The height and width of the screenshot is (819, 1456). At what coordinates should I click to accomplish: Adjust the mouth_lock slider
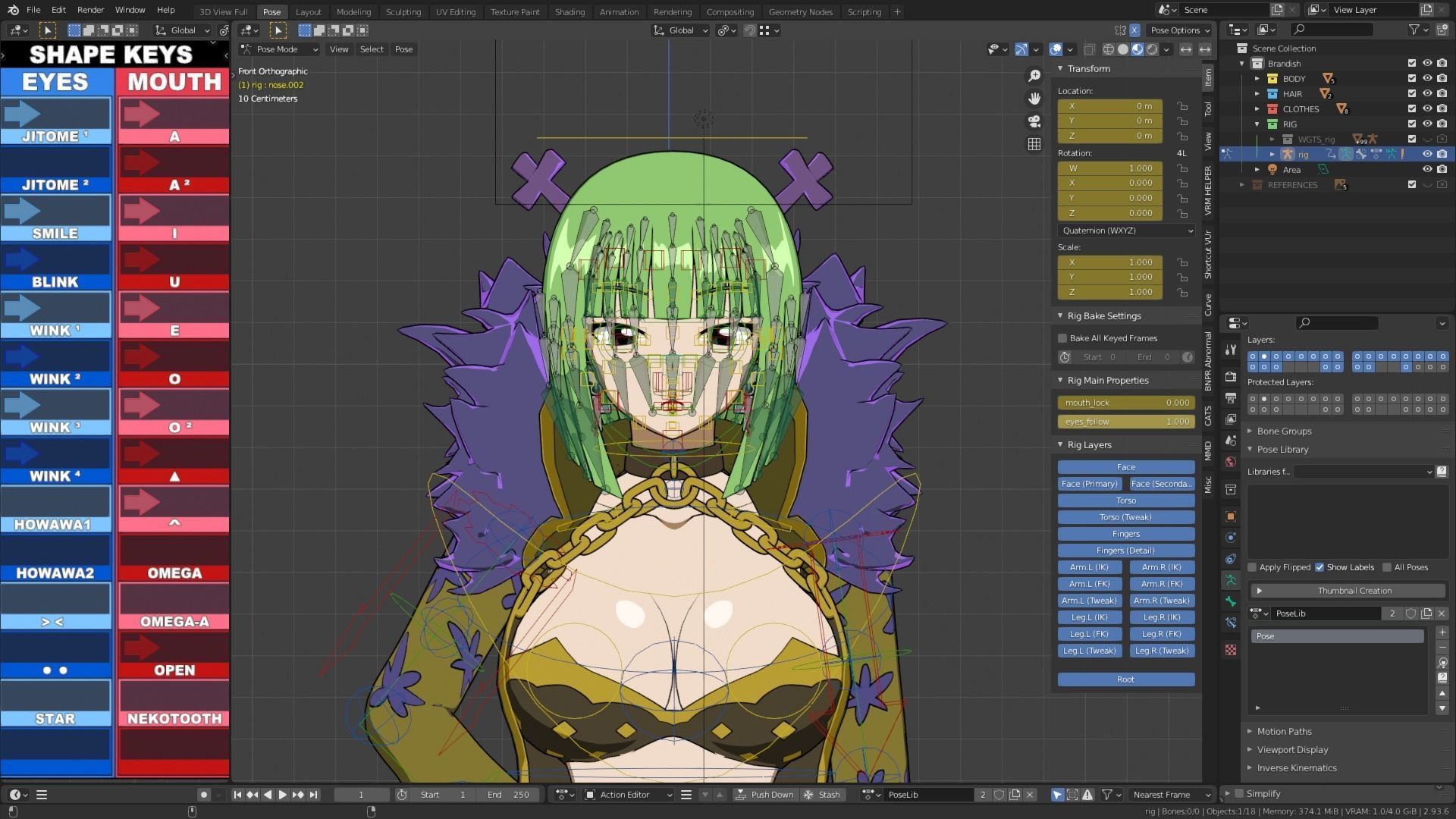(1126, 403)
